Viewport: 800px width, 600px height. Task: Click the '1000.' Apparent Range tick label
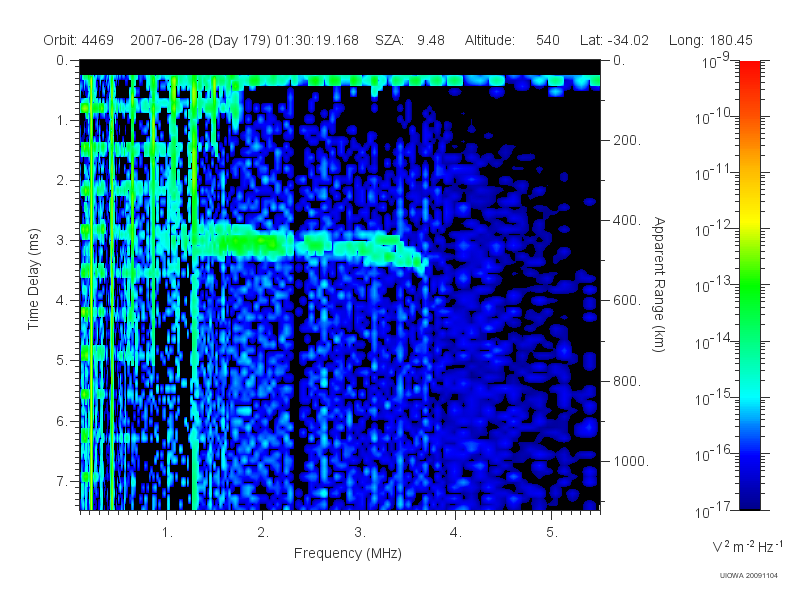pos(631,461)
